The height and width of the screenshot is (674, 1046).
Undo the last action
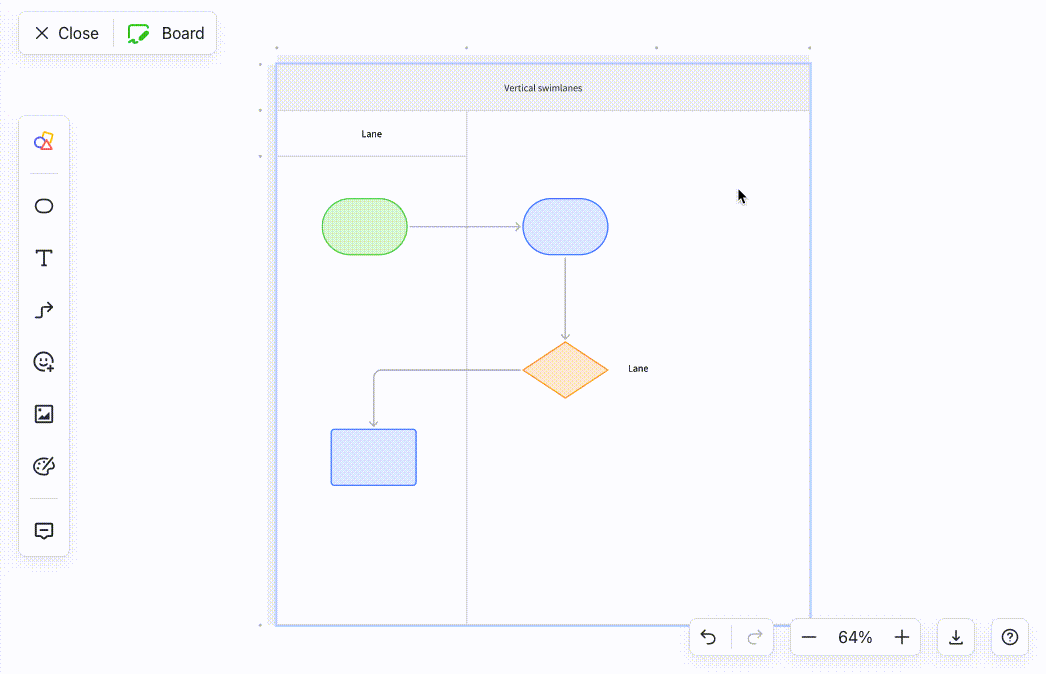click(x=709, y=637)
